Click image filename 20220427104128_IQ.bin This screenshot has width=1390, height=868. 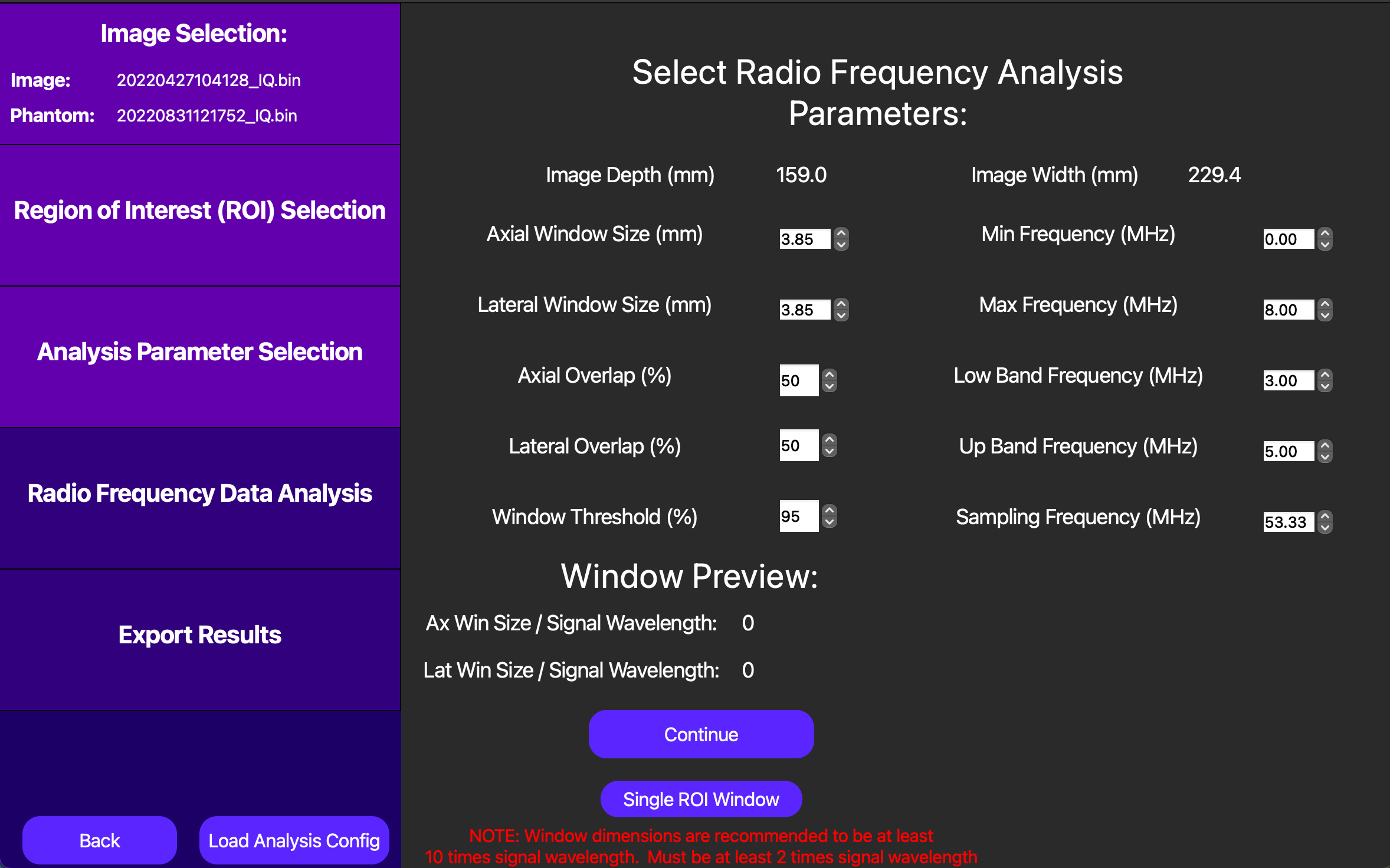(209, 80)
